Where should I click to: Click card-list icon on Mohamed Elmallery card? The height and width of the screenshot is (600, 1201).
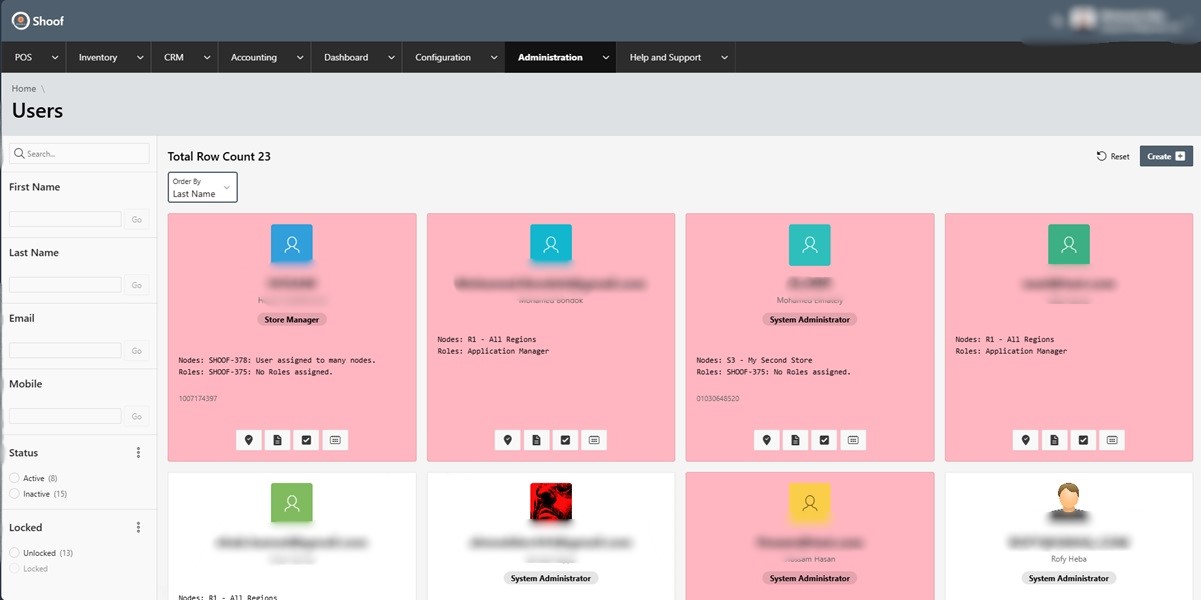(853, 440)
